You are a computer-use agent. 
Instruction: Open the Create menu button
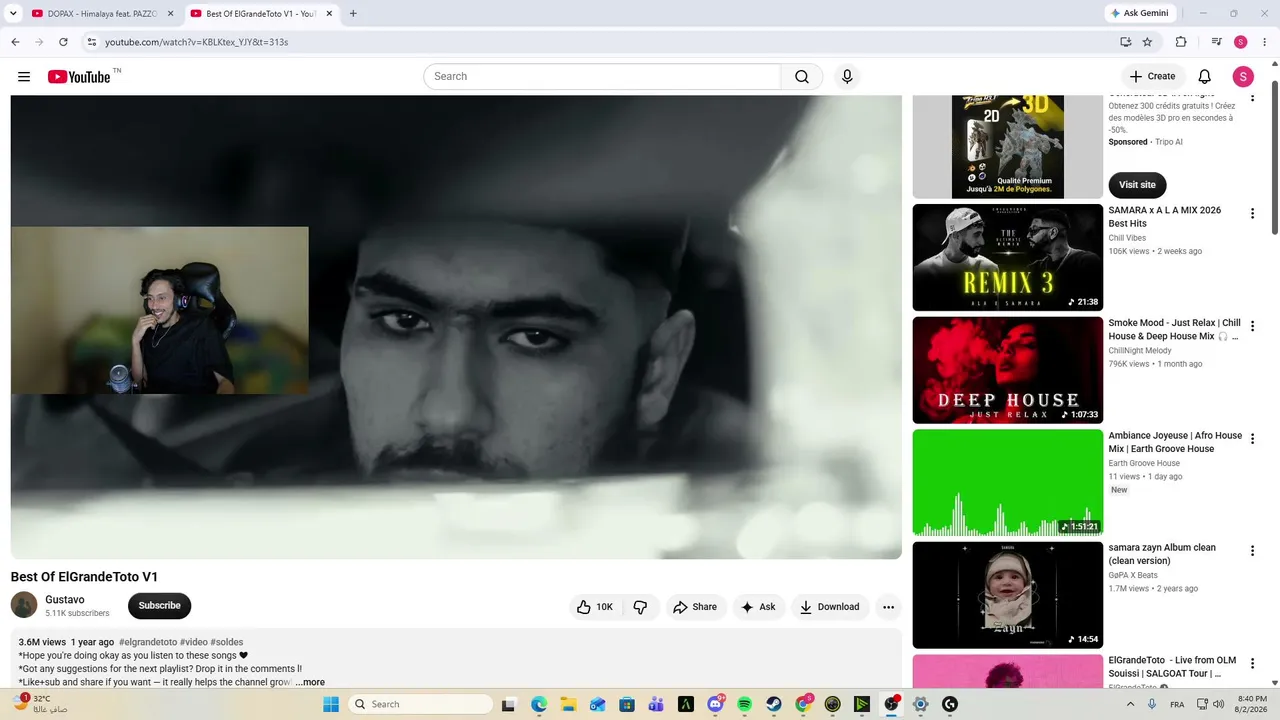pos(1152,77)
